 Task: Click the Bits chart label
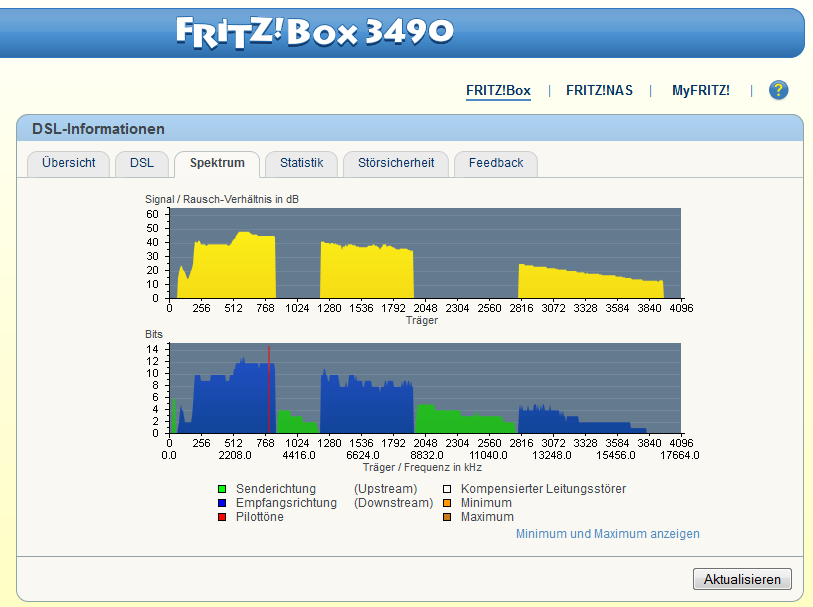pos(154,334)
